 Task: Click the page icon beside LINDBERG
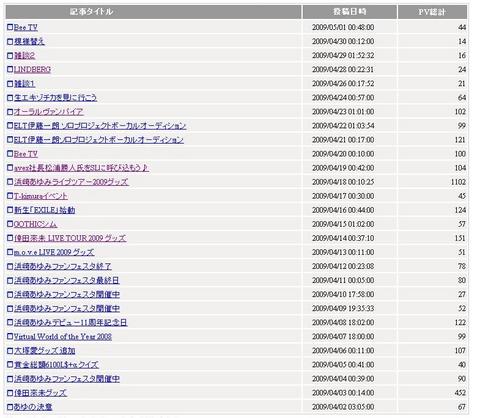(10, 70)
